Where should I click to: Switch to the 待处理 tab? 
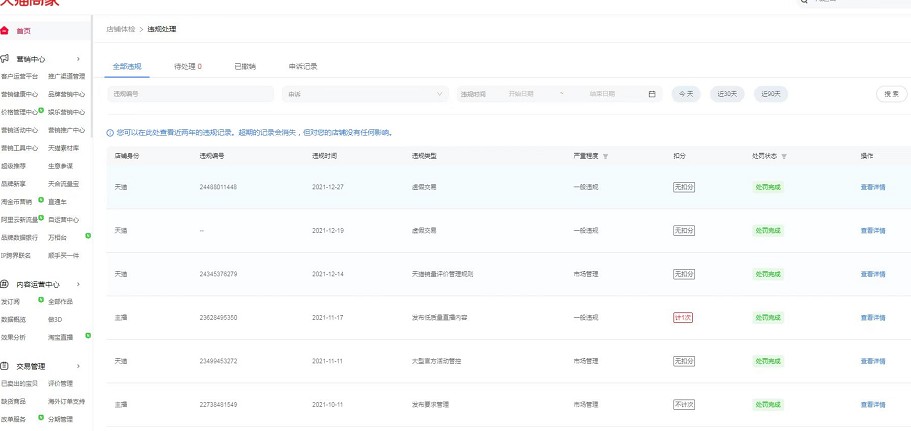coord(188,66)
